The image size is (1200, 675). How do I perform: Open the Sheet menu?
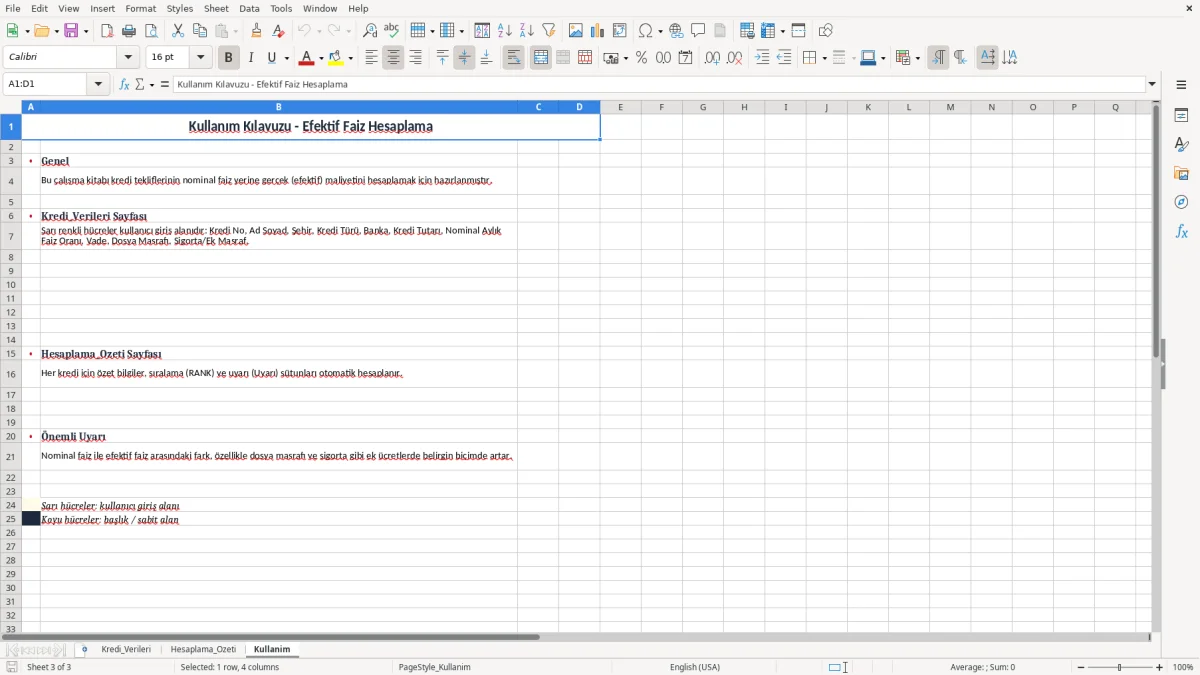click(216, 8)
